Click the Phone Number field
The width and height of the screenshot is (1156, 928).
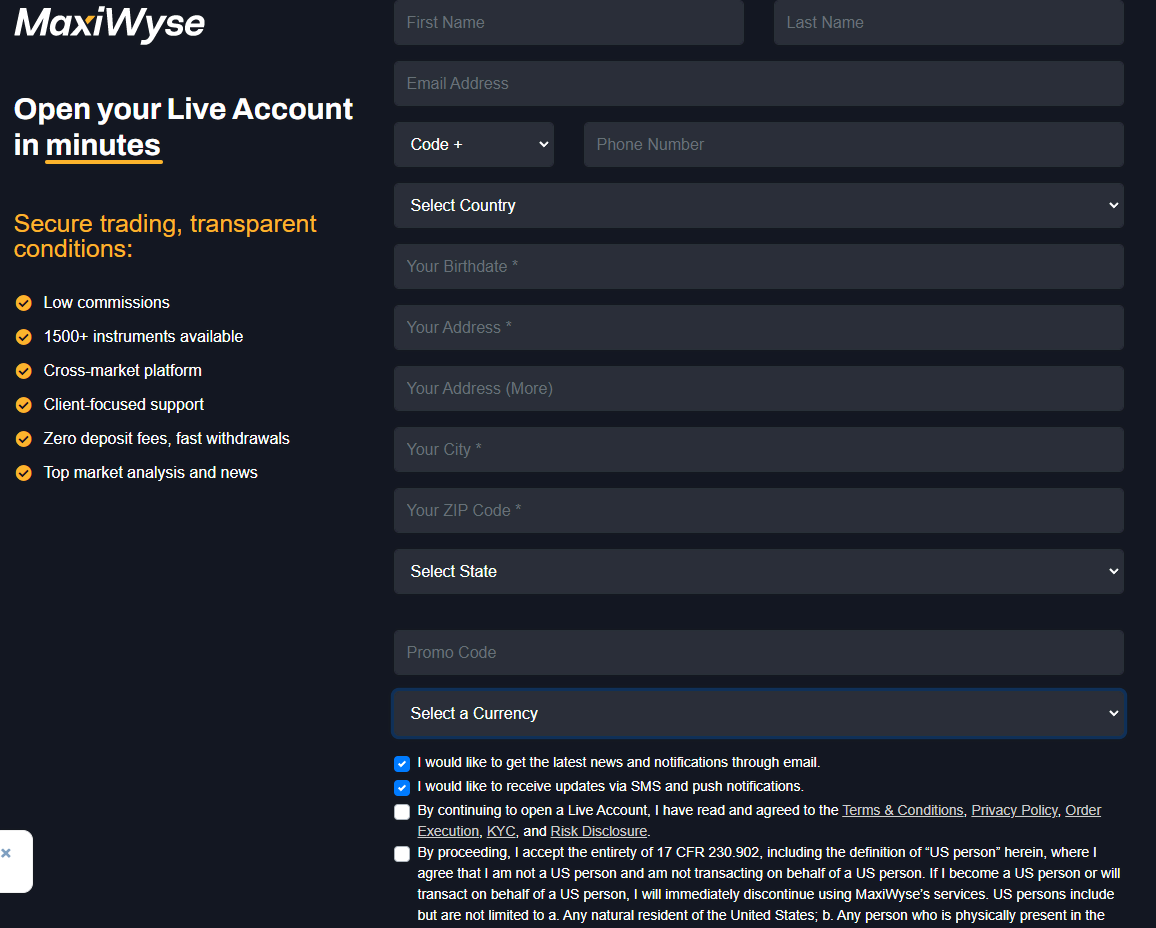[854, 144]
